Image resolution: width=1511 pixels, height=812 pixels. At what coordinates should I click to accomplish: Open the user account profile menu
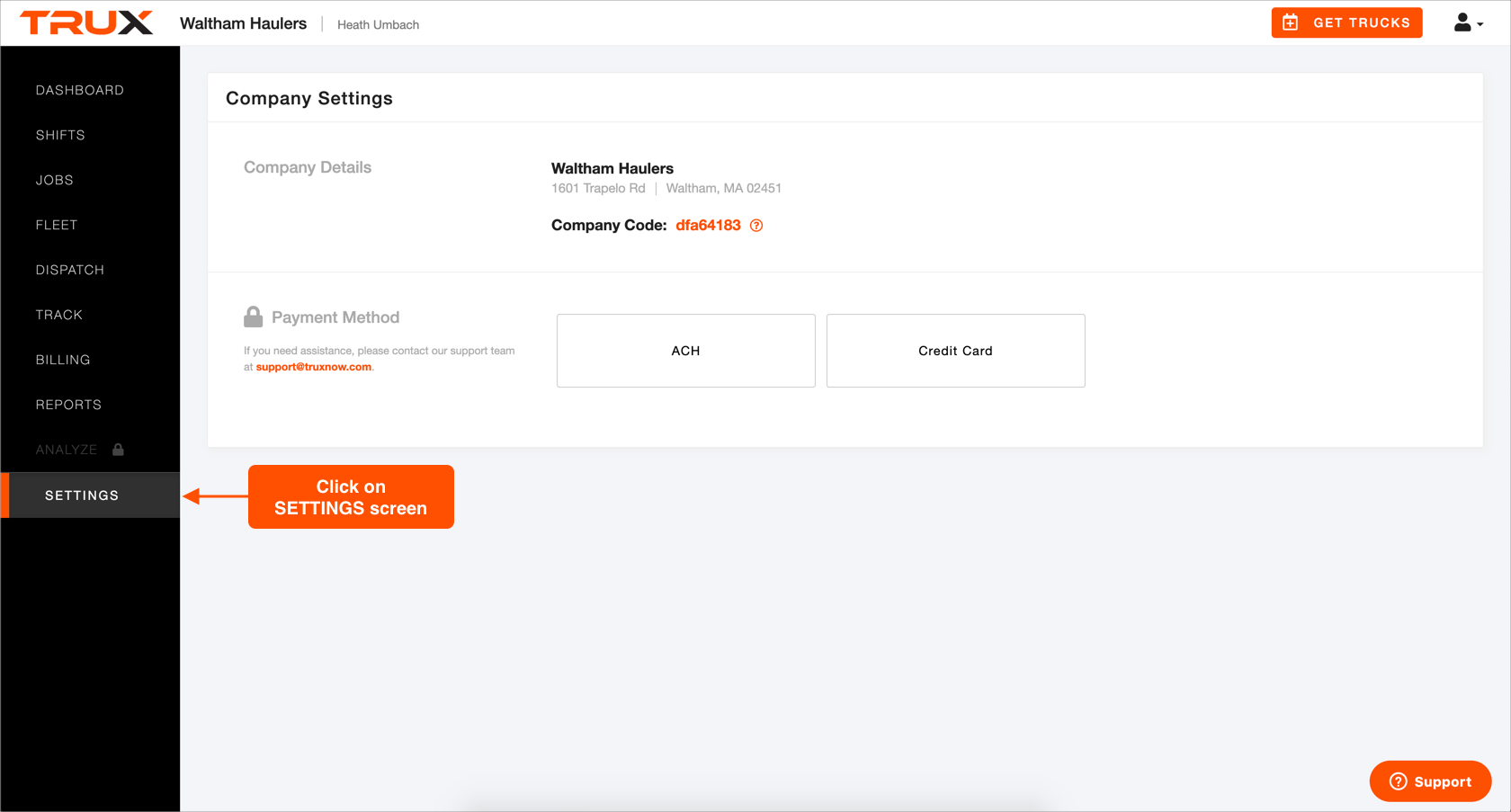click(1468, 22)
